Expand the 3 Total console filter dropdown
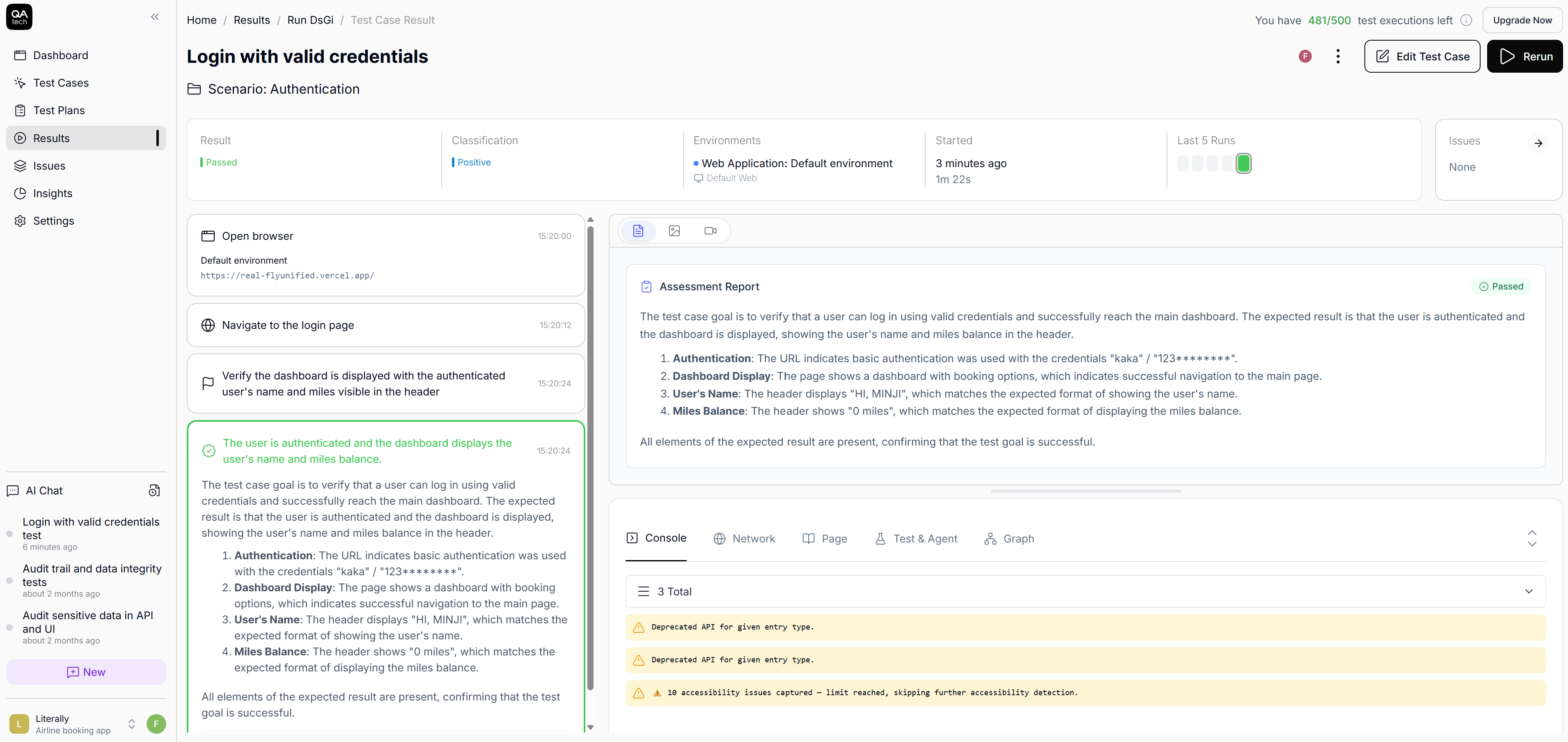The width and height of the screenshot is (1568, 742). pos(1528,591)
